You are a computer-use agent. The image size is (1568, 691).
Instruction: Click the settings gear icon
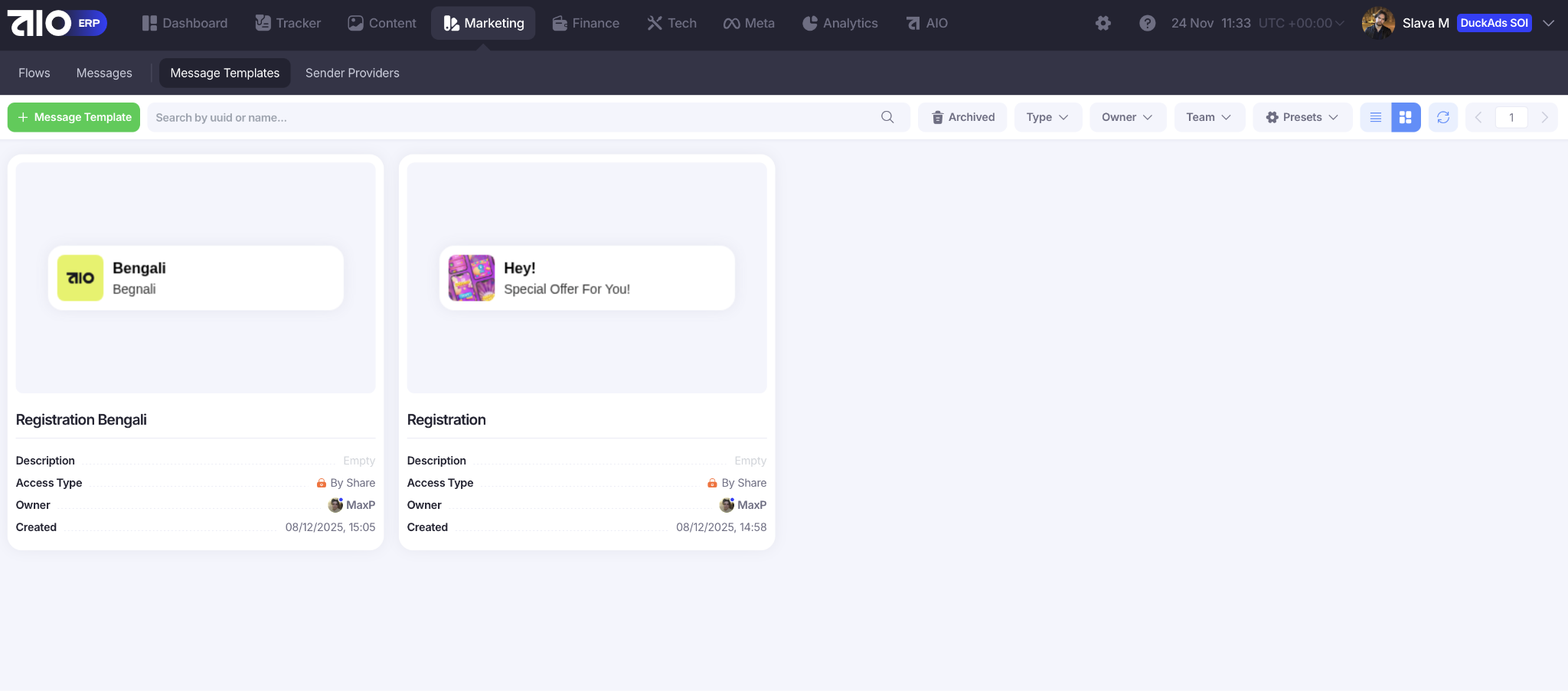point(1102,23)
